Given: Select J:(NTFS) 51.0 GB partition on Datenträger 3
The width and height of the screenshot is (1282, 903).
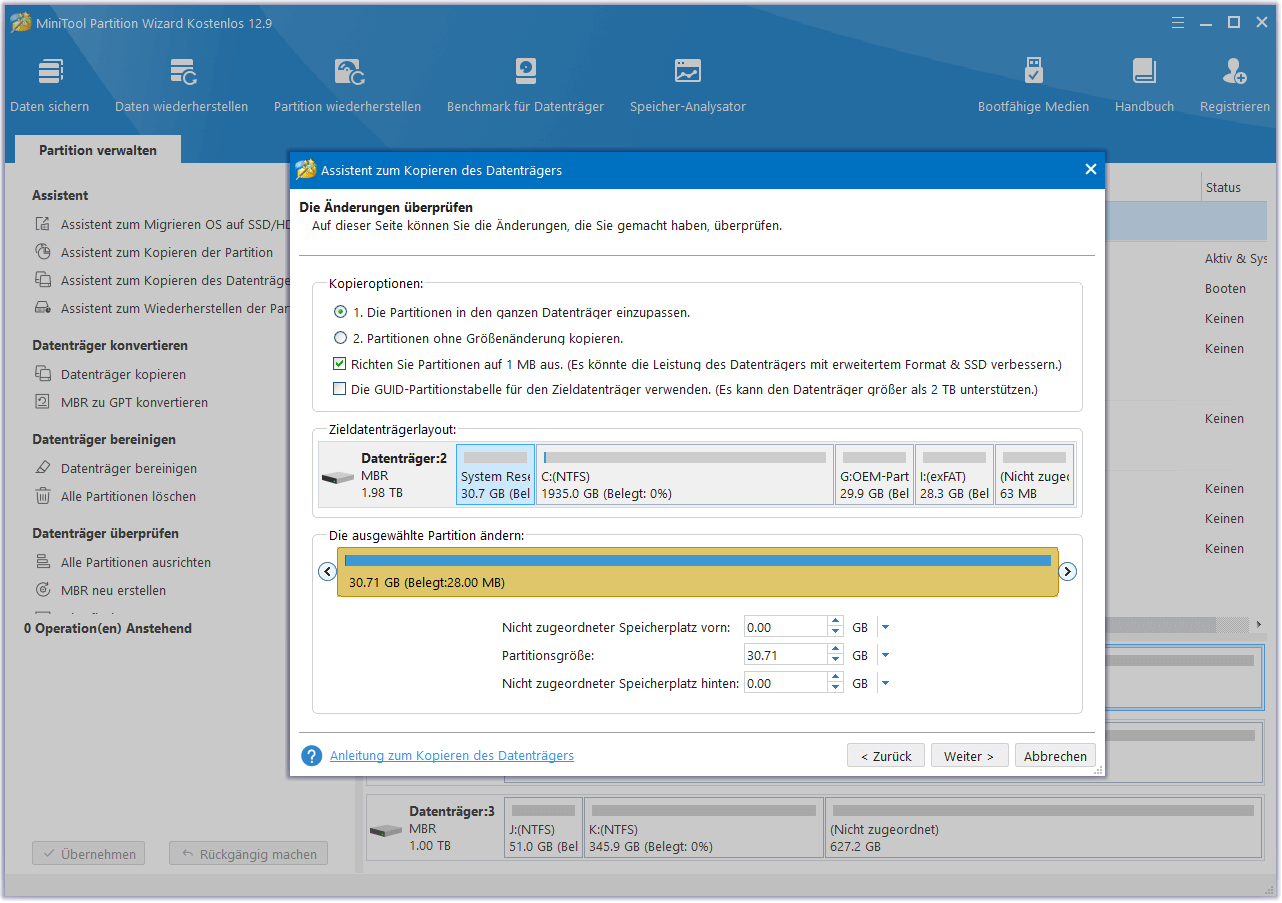Looking at the screenshot, I should (543, 828).
